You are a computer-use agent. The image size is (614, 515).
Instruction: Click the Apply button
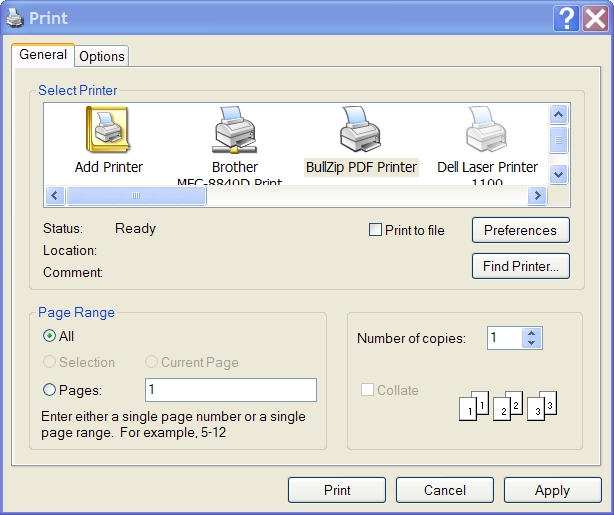pos(553,490)
